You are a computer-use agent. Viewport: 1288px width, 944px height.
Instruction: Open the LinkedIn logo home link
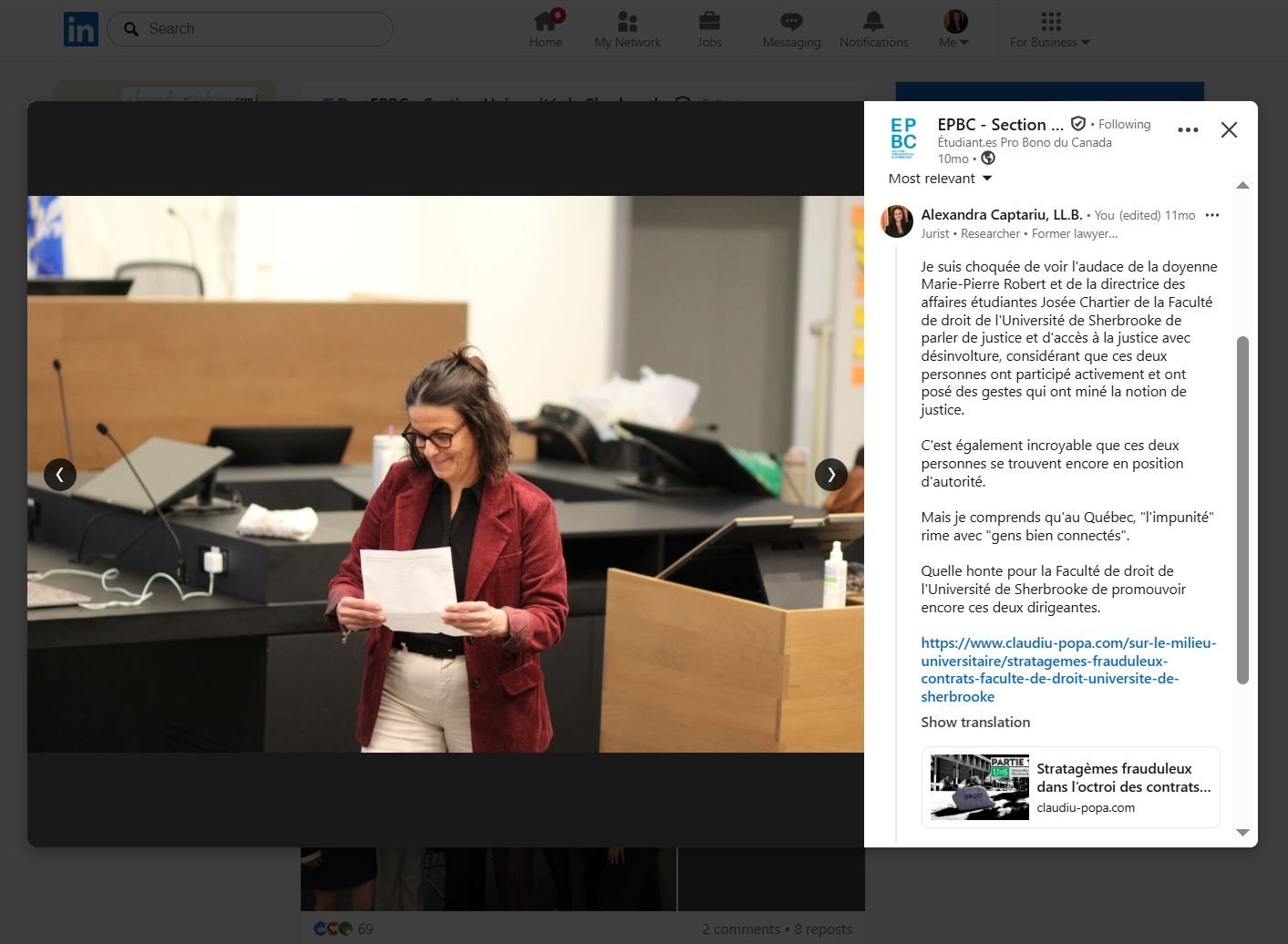[81, 29]
